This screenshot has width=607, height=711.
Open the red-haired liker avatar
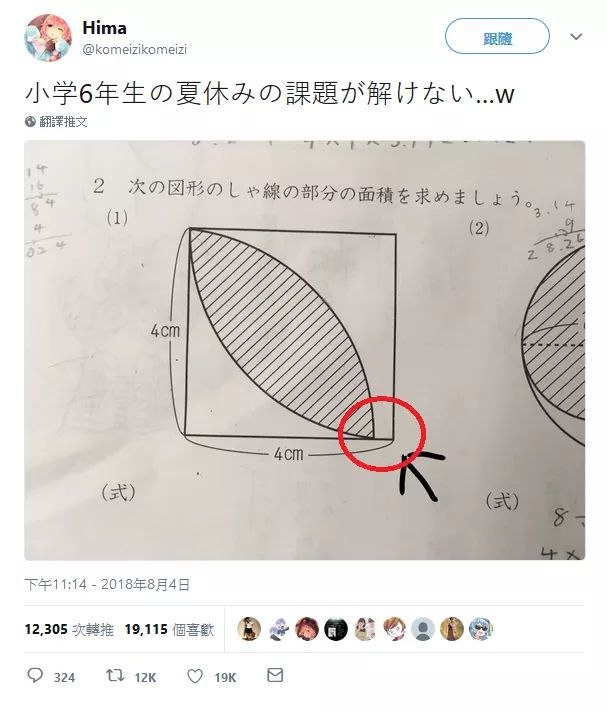[307, 629]
